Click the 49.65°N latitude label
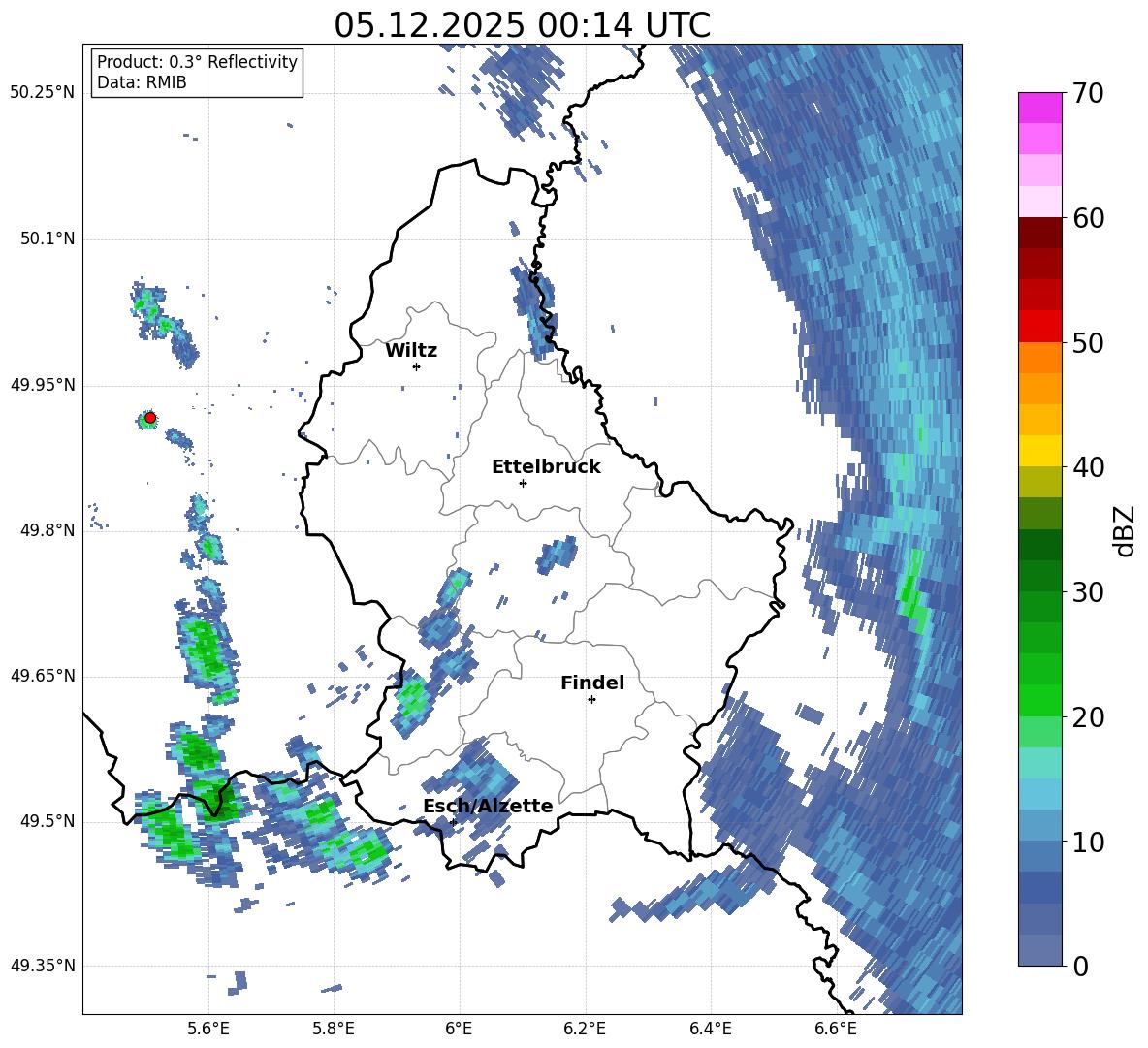Image resolution: width=1148 pixels, height=1048 pixels. click(43, 676)
